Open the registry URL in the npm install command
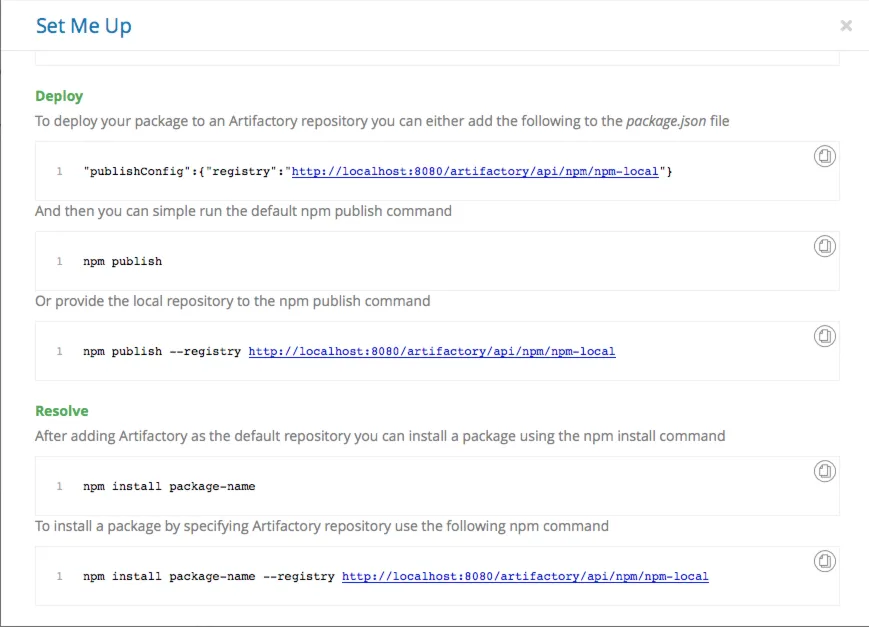The width and height of the screenshot is (869, 627). pos(525,577)
